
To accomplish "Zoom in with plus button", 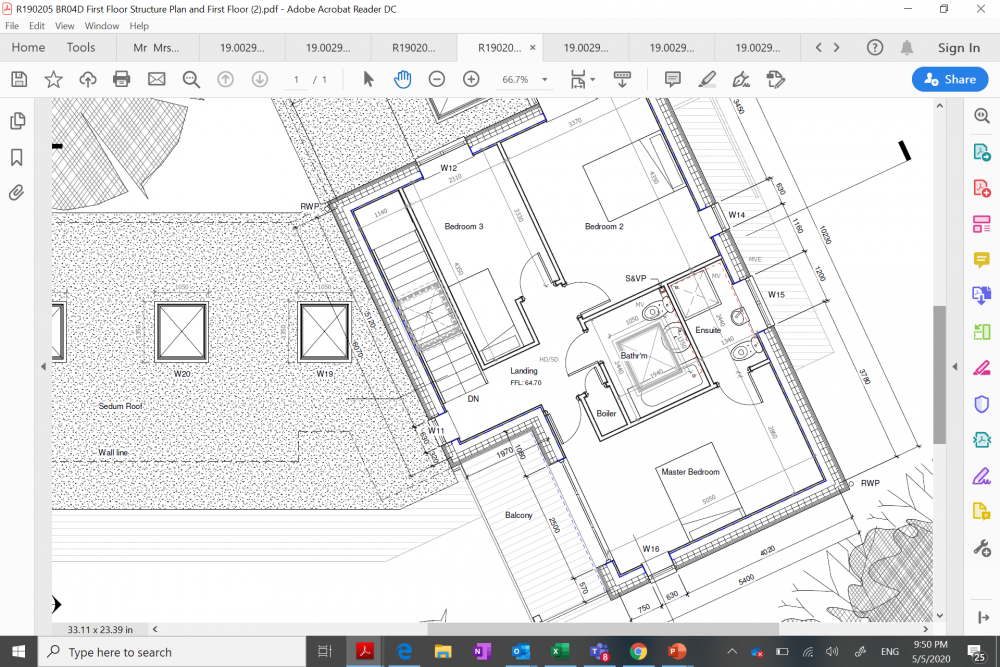I will [471, 79].
